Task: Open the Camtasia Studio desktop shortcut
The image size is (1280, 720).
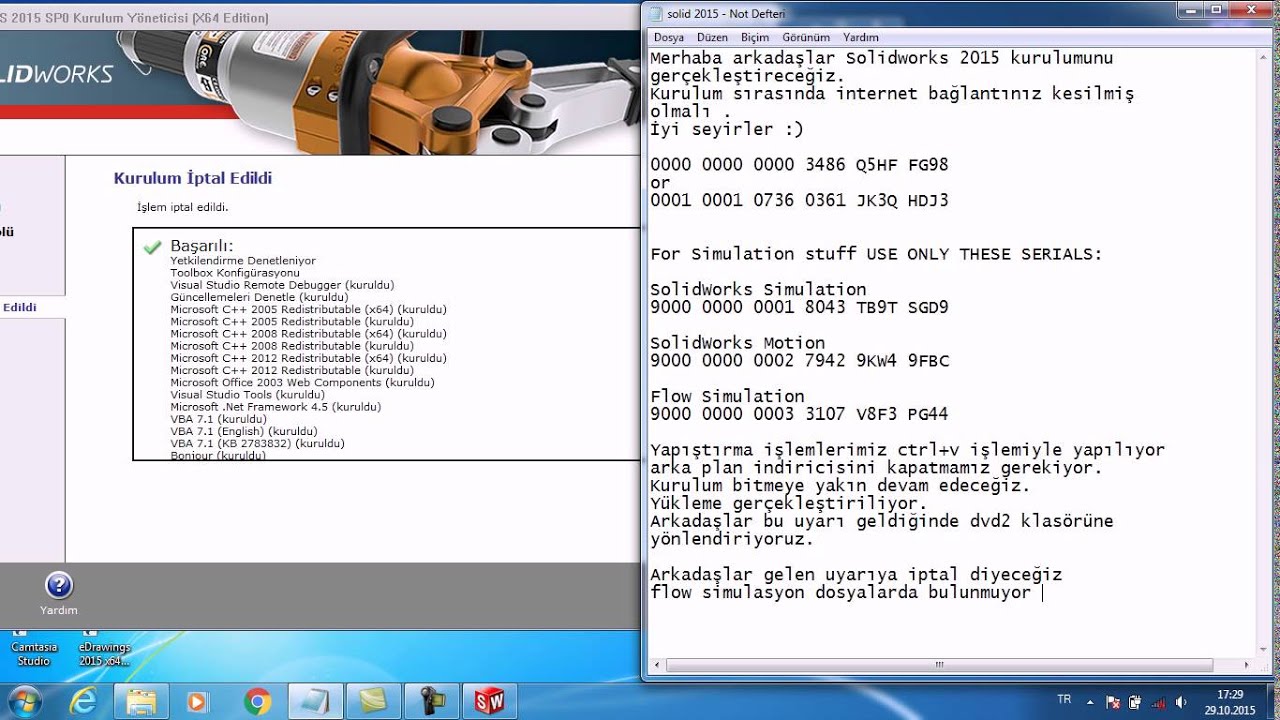Action: [x=32, y=648]
